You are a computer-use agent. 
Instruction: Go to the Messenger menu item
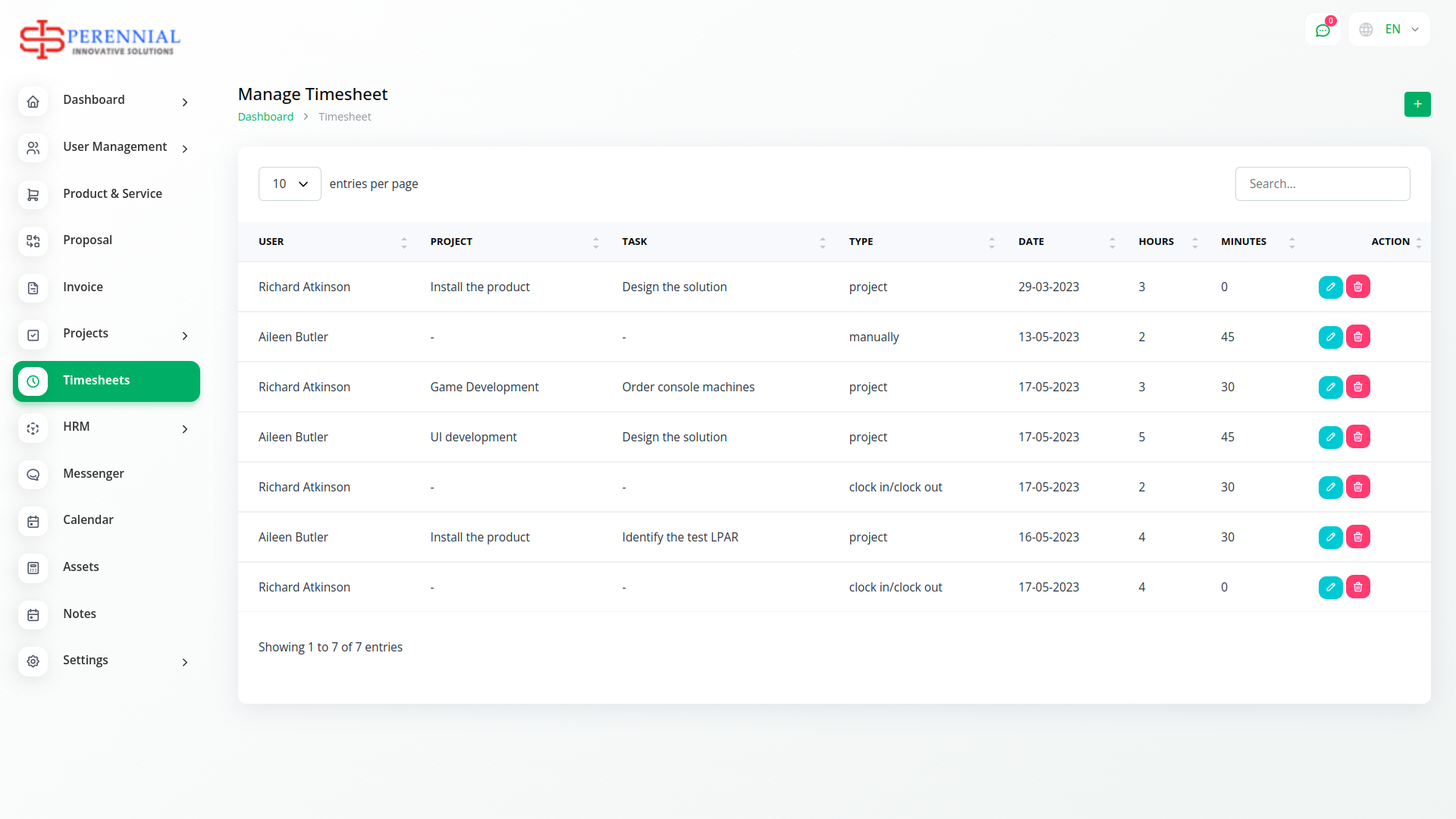click(93, 474)
